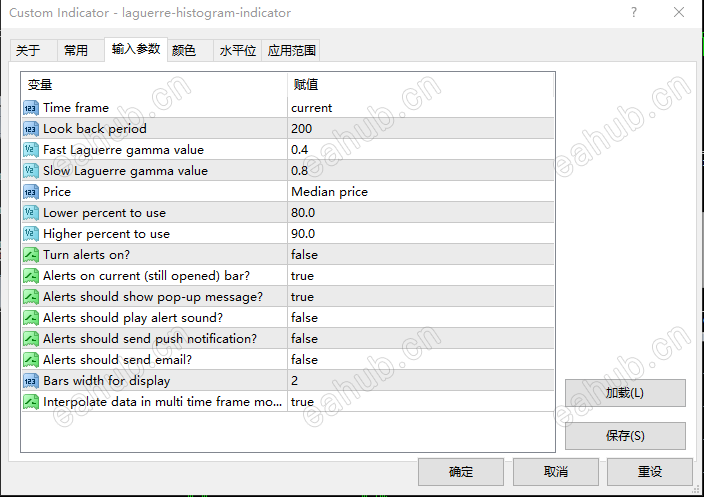704x497 pixels.
Task: Click the icon for play alert sound row
Action: (31, 318)
